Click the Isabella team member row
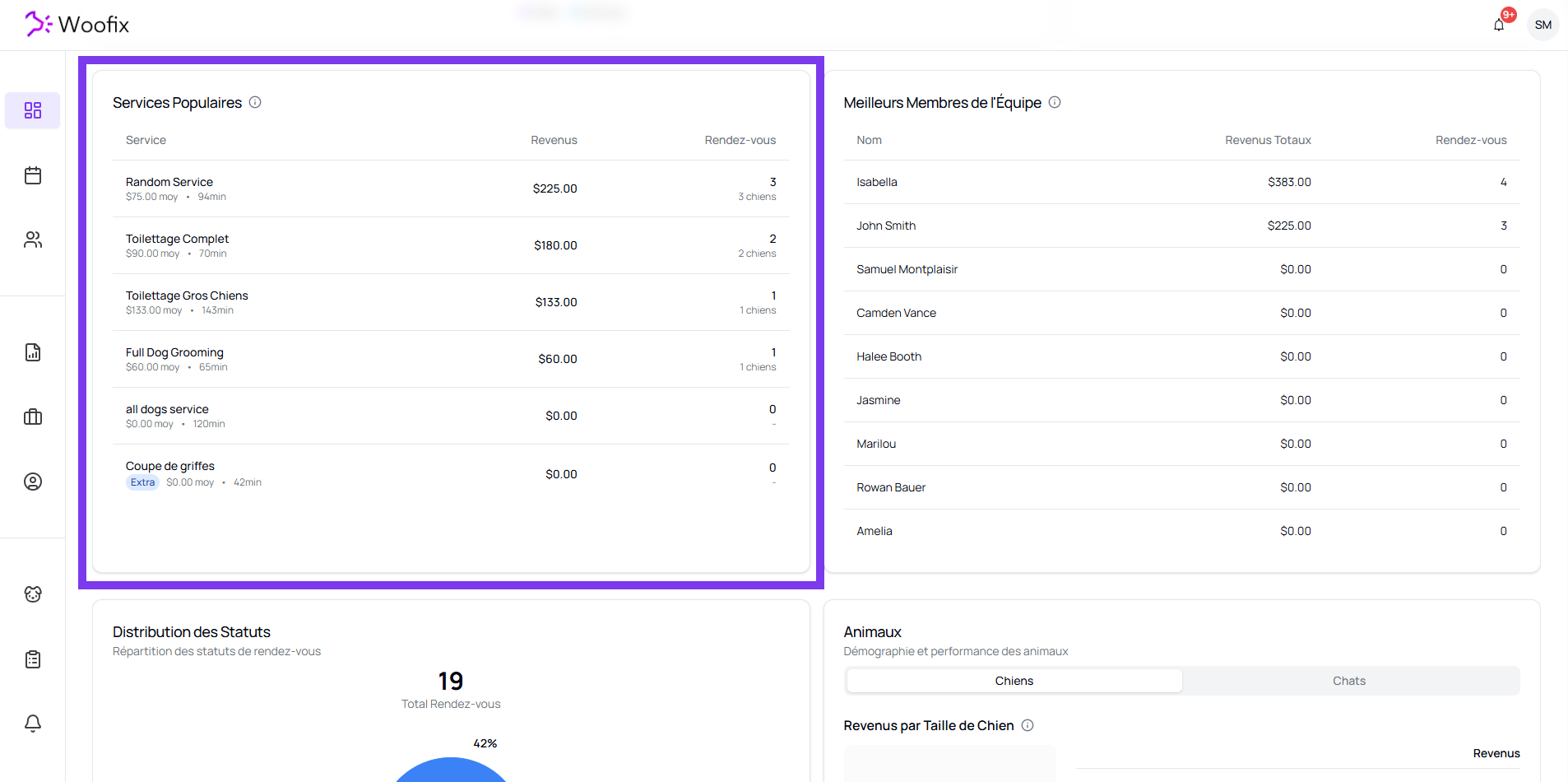 [x=1181, y=182]
